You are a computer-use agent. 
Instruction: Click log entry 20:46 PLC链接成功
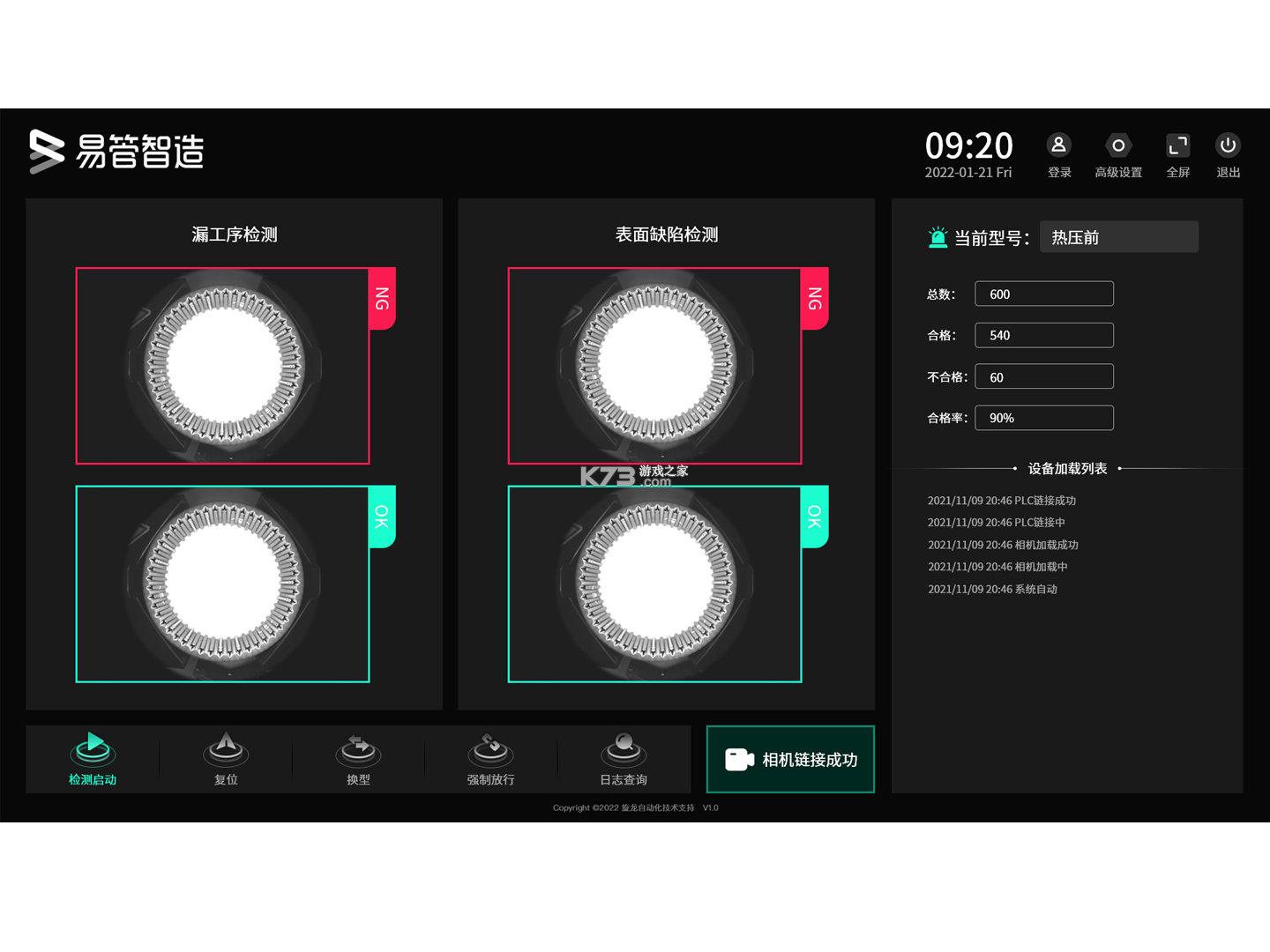coord(1002,501)
